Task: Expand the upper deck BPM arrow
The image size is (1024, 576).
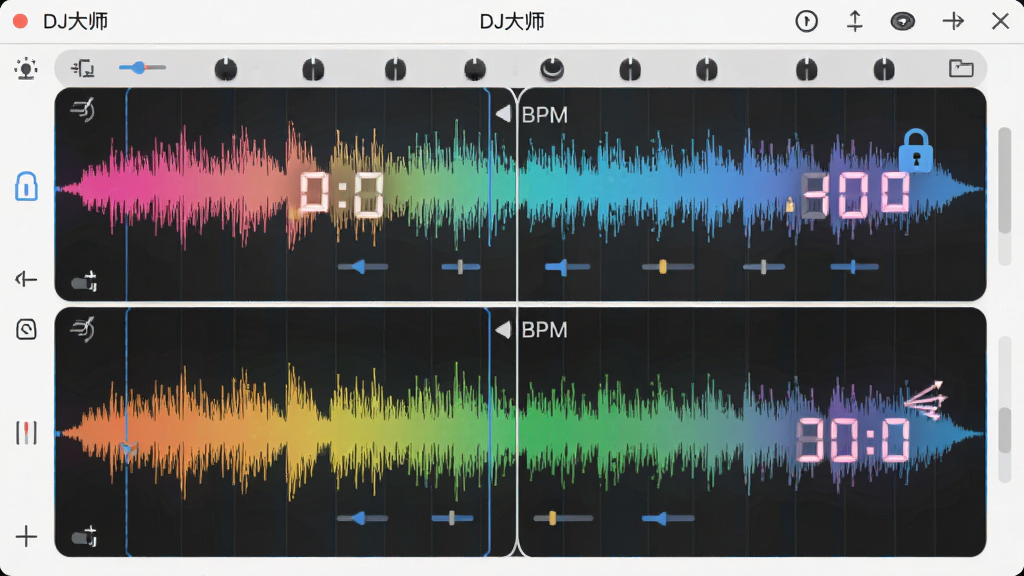Action: [x=503, y=114]
